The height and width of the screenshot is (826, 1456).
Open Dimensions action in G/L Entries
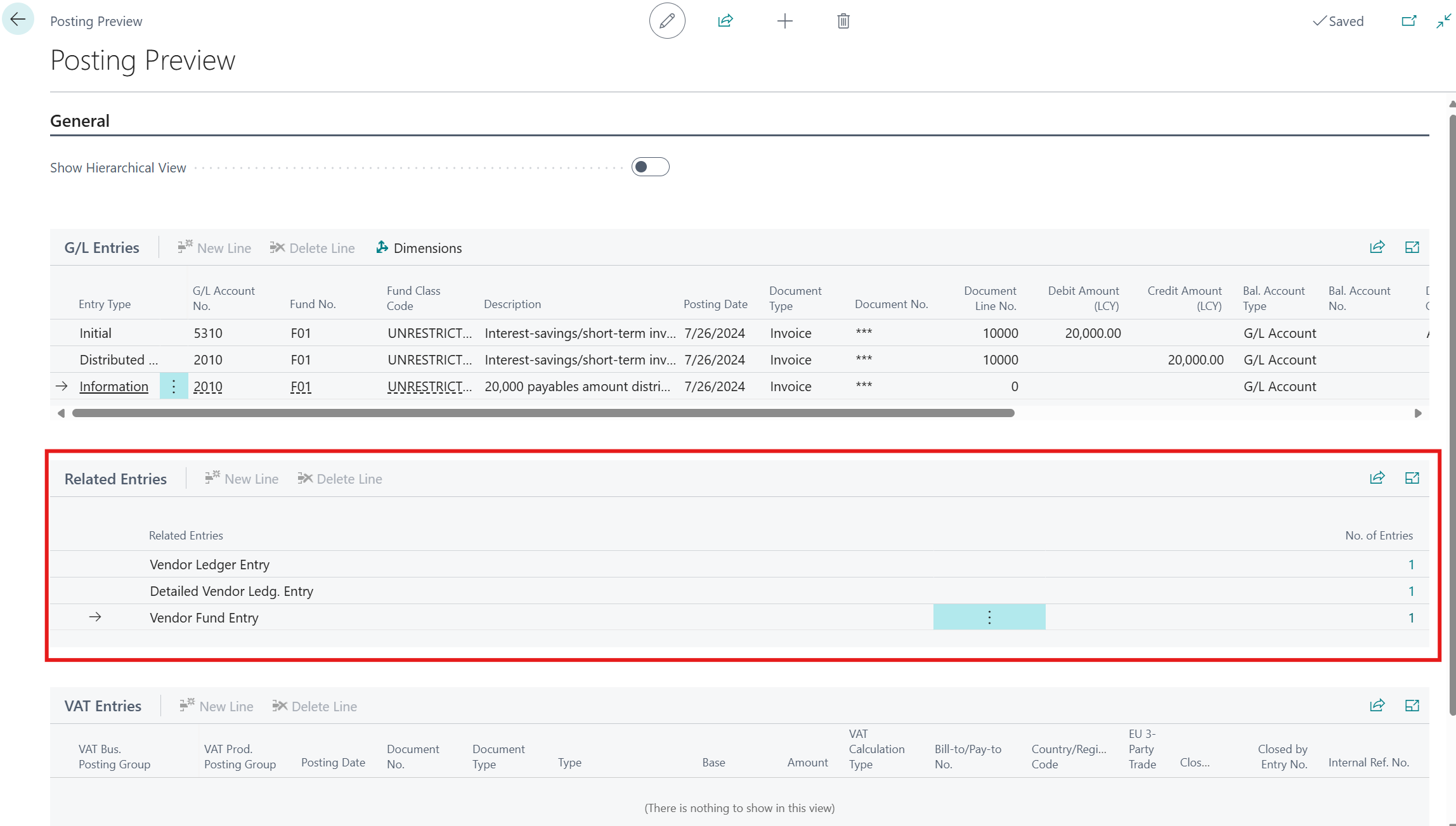tap(419, 248)
